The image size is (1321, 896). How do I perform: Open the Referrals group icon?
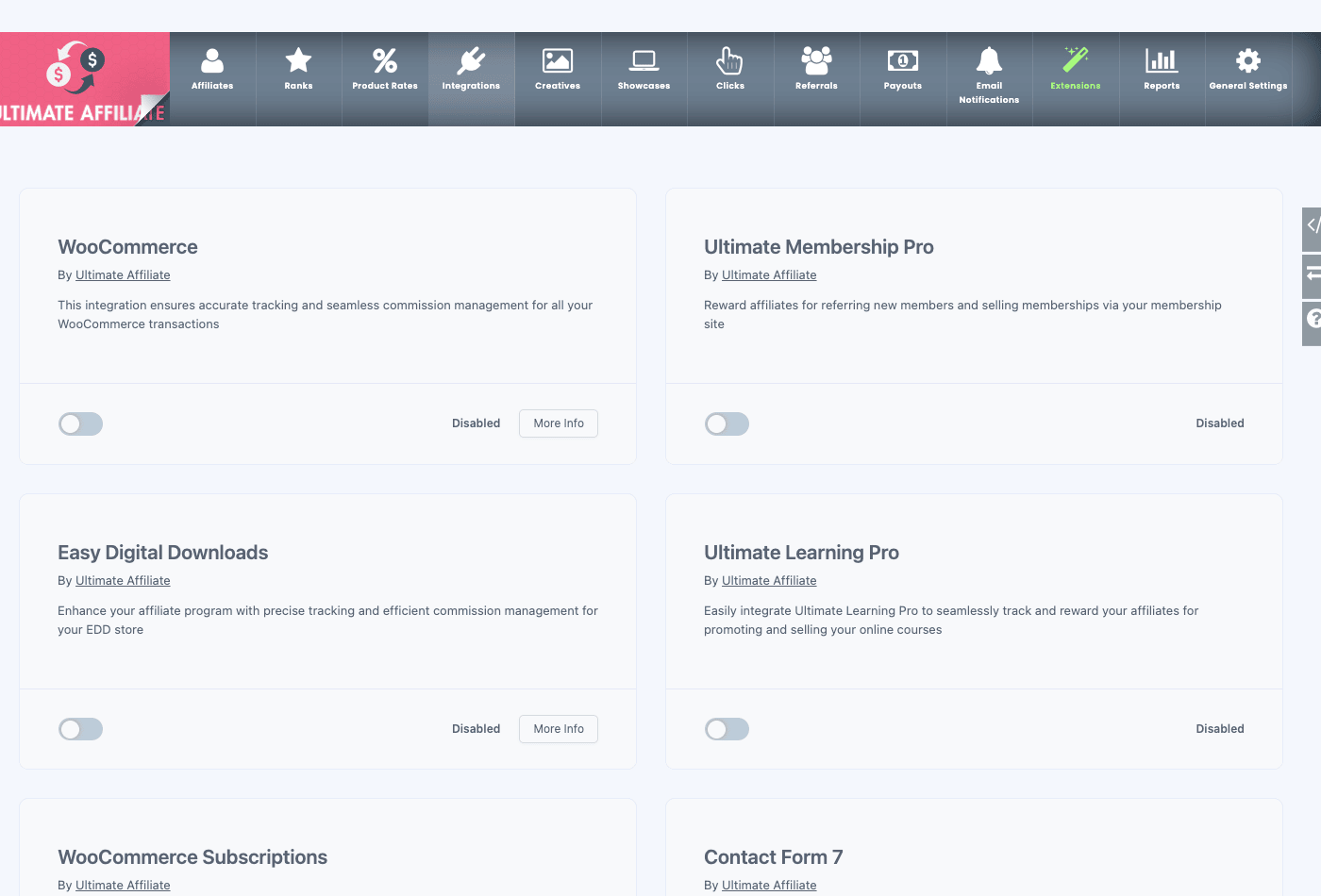(x=816, y=60)
